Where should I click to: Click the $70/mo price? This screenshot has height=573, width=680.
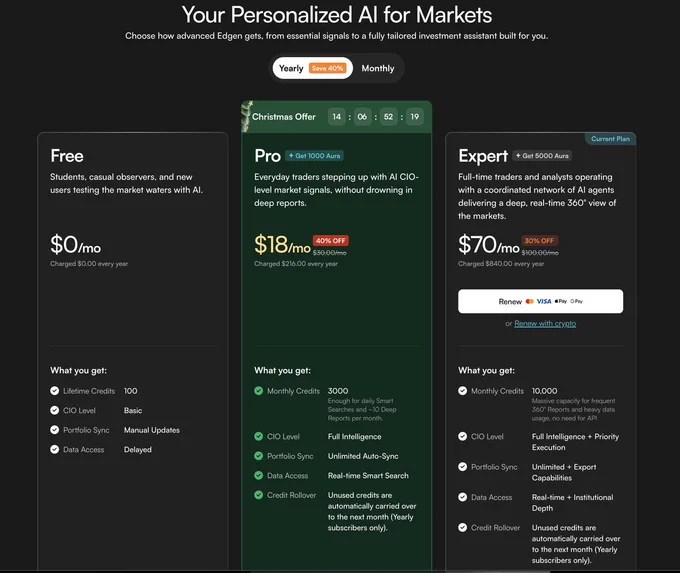point(489,245)
